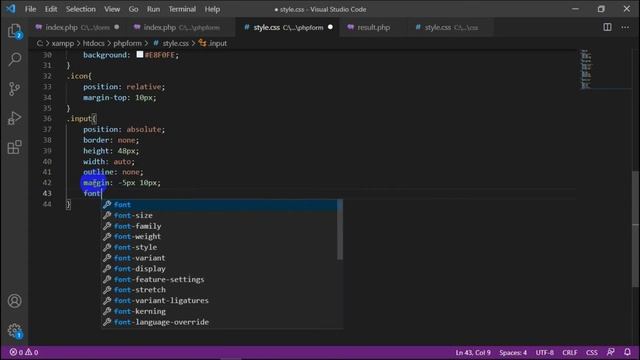The height and width of the screenshot is (360, 640).
Task: Open the Search view in activity bar
Action: [x=14, y=60]
